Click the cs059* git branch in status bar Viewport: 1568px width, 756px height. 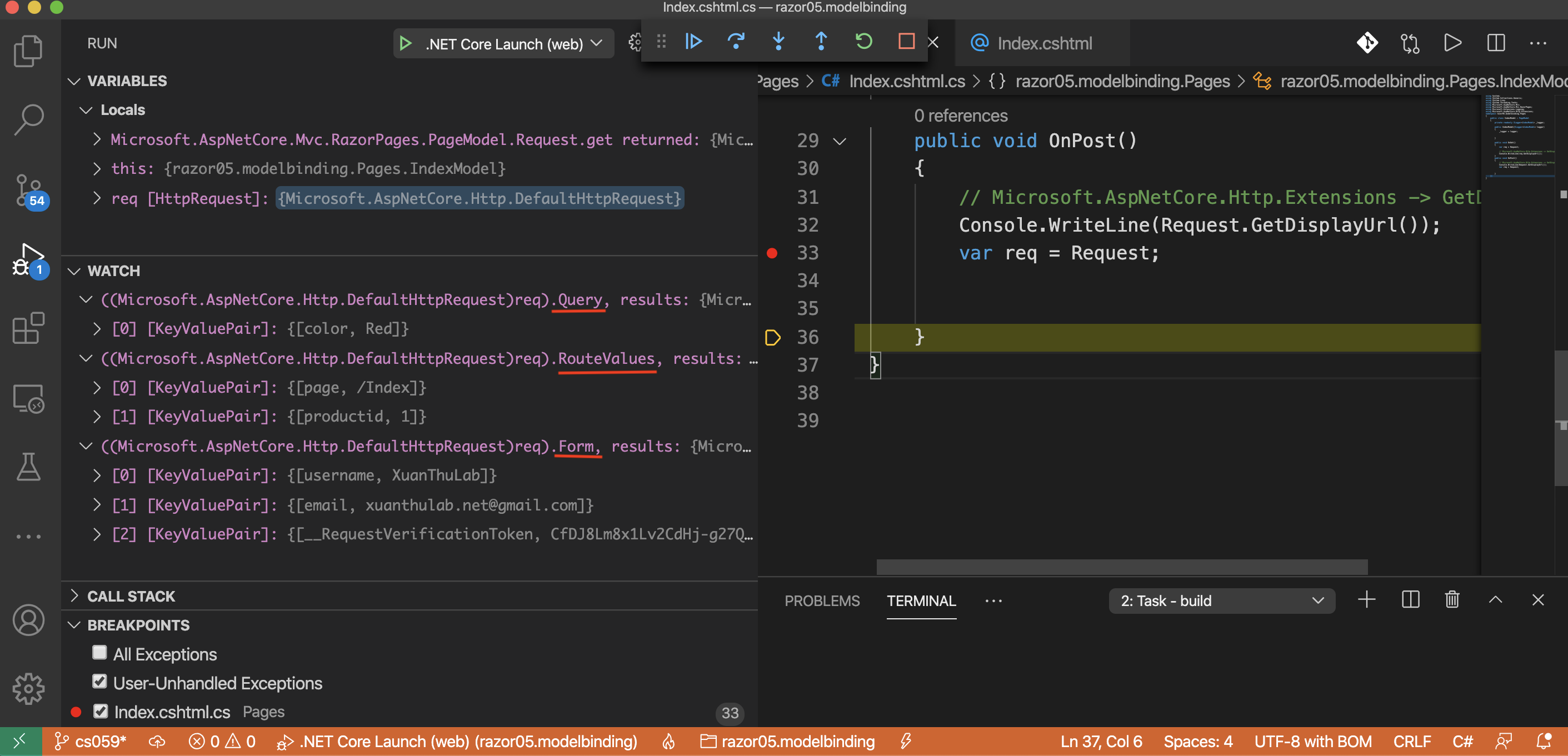[x=91, y=742]
